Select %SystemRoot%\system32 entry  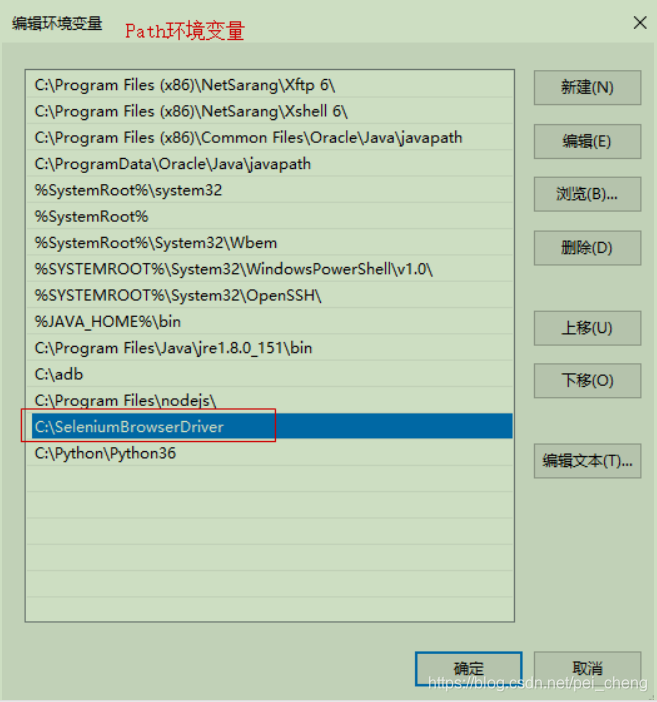[270, 190]
